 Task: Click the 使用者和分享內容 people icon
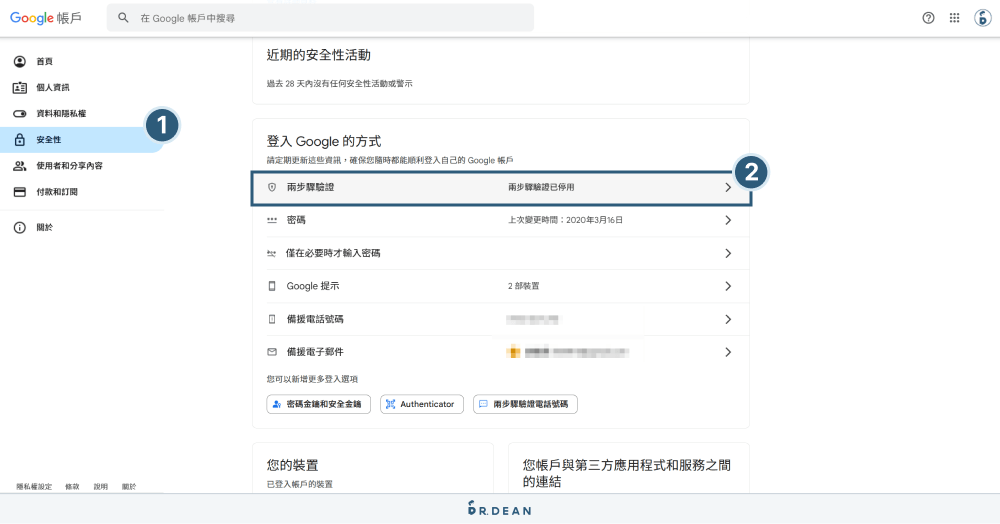pos(20,166)
